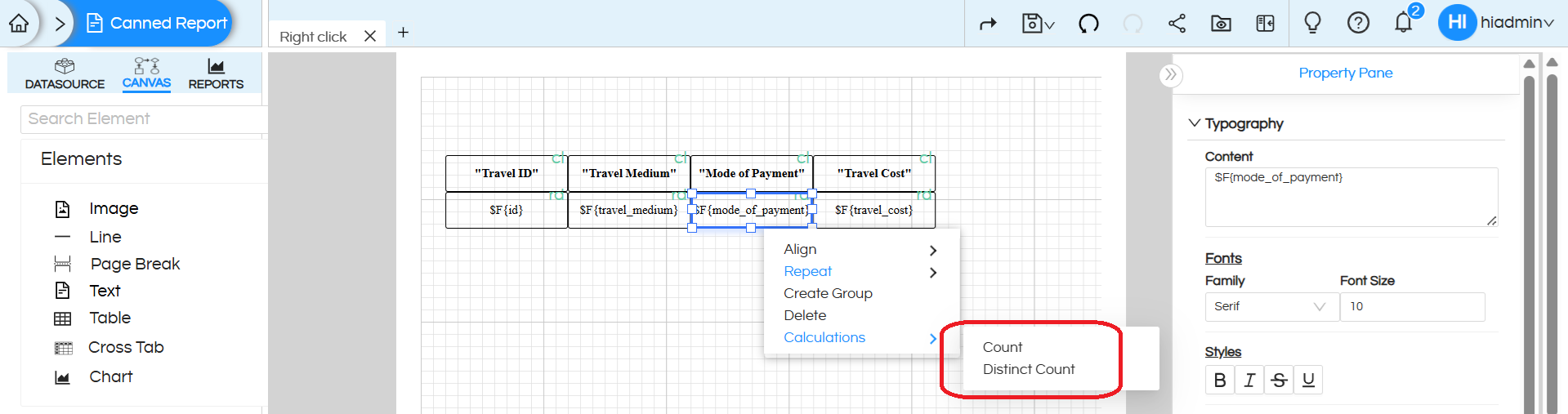Go to the Home icon
Viewport: 1568px width, 414px height.
(19, 23)
